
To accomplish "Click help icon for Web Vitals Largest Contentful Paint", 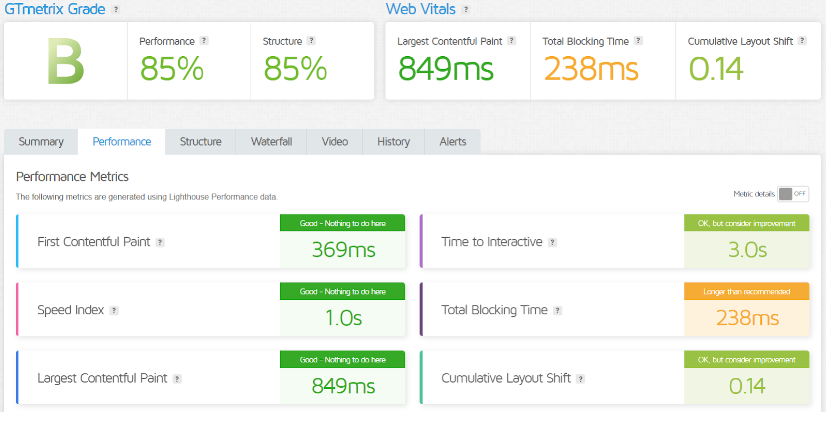I will 511,41.
